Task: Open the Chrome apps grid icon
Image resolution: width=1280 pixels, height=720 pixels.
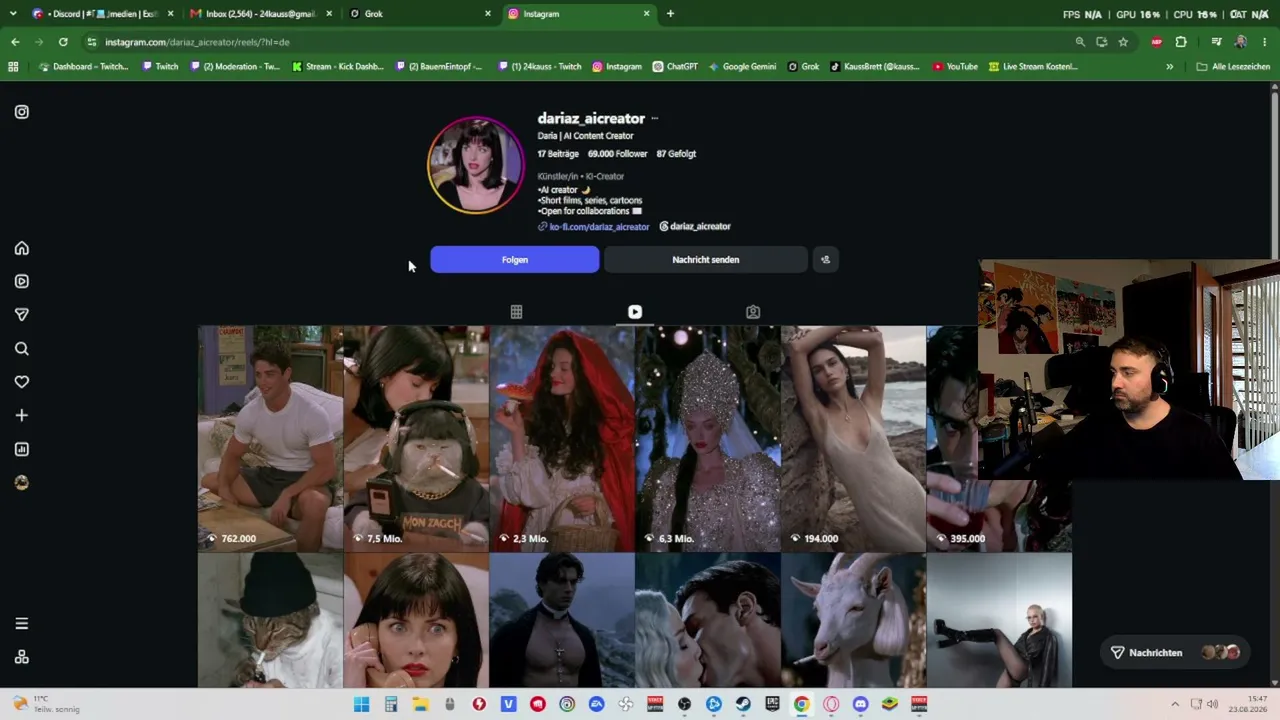Action: coord(13,67)
